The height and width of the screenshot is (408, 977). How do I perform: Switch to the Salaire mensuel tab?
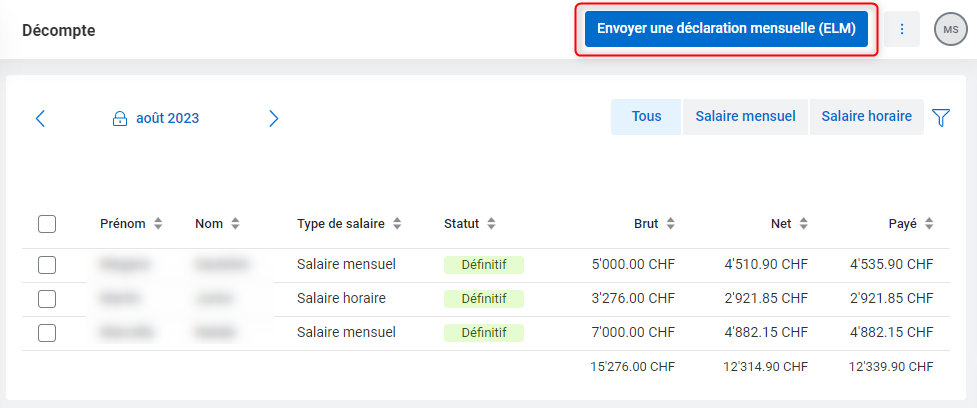pos(745,116)
